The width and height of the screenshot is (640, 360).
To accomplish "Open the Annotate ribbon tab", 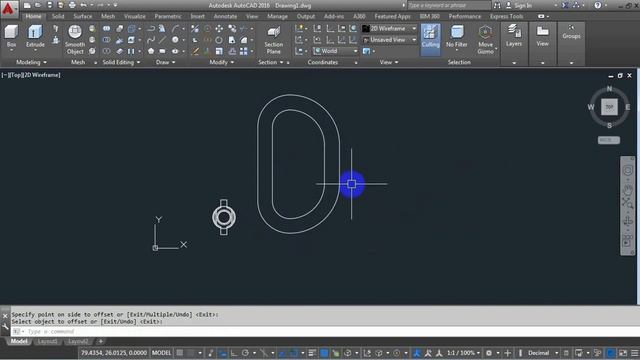I will [225, 16].
